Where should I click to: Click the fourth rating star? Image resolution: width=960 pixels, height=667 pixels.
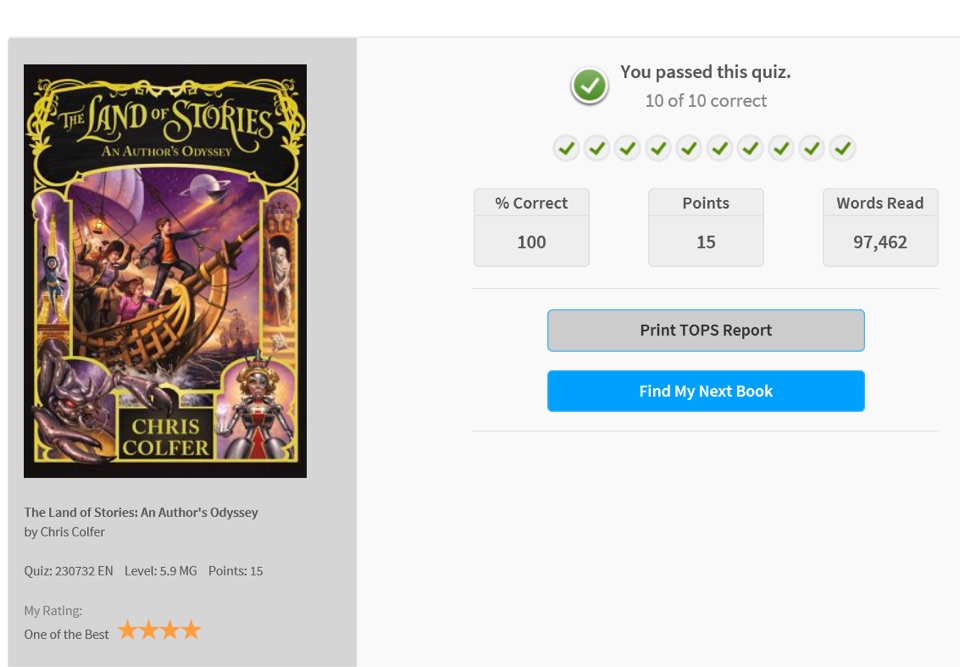(191, 630)
